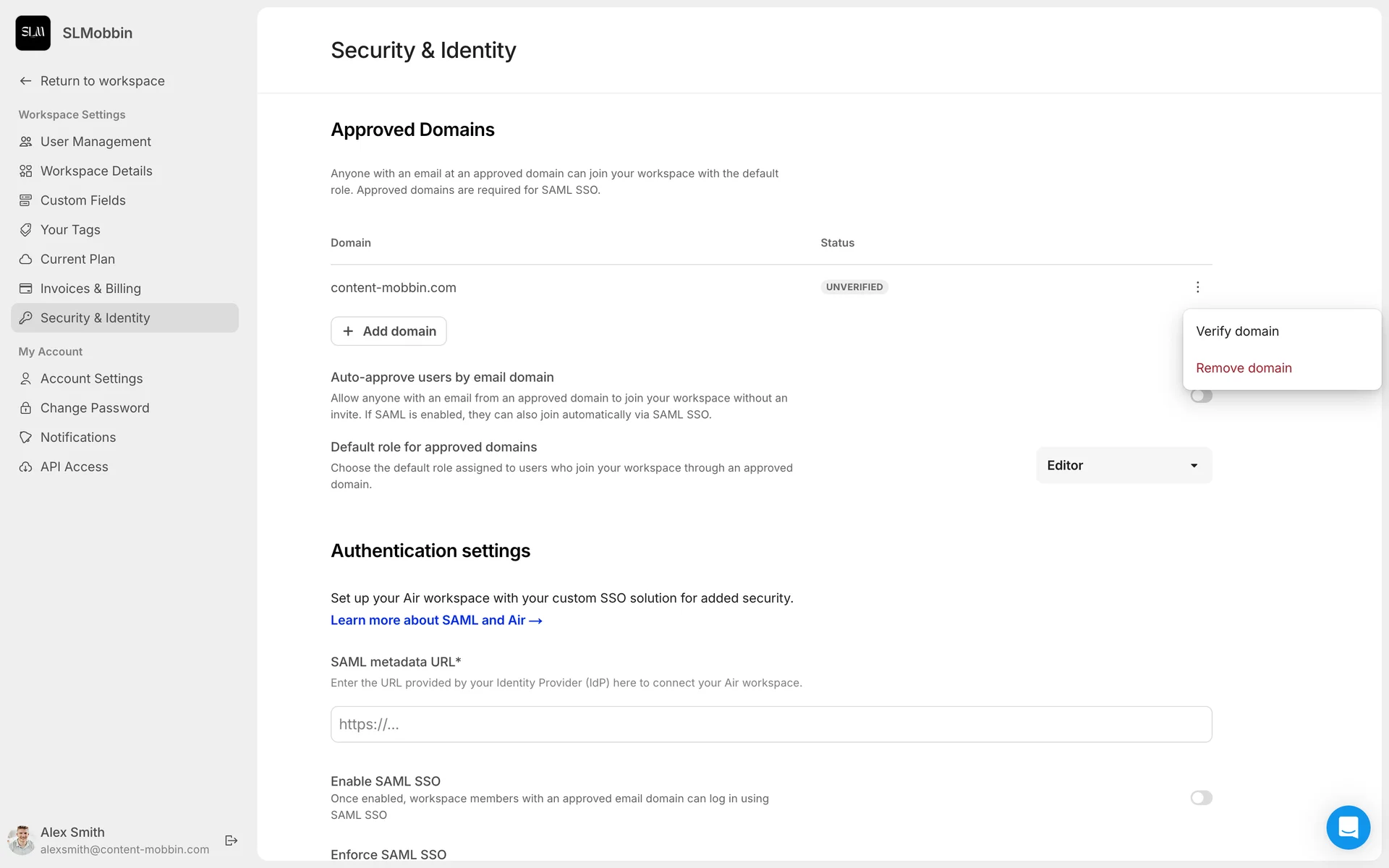Click the Your Tags tag icon
The height and width of the screenshot is (868, 1389).
(26, 230)
